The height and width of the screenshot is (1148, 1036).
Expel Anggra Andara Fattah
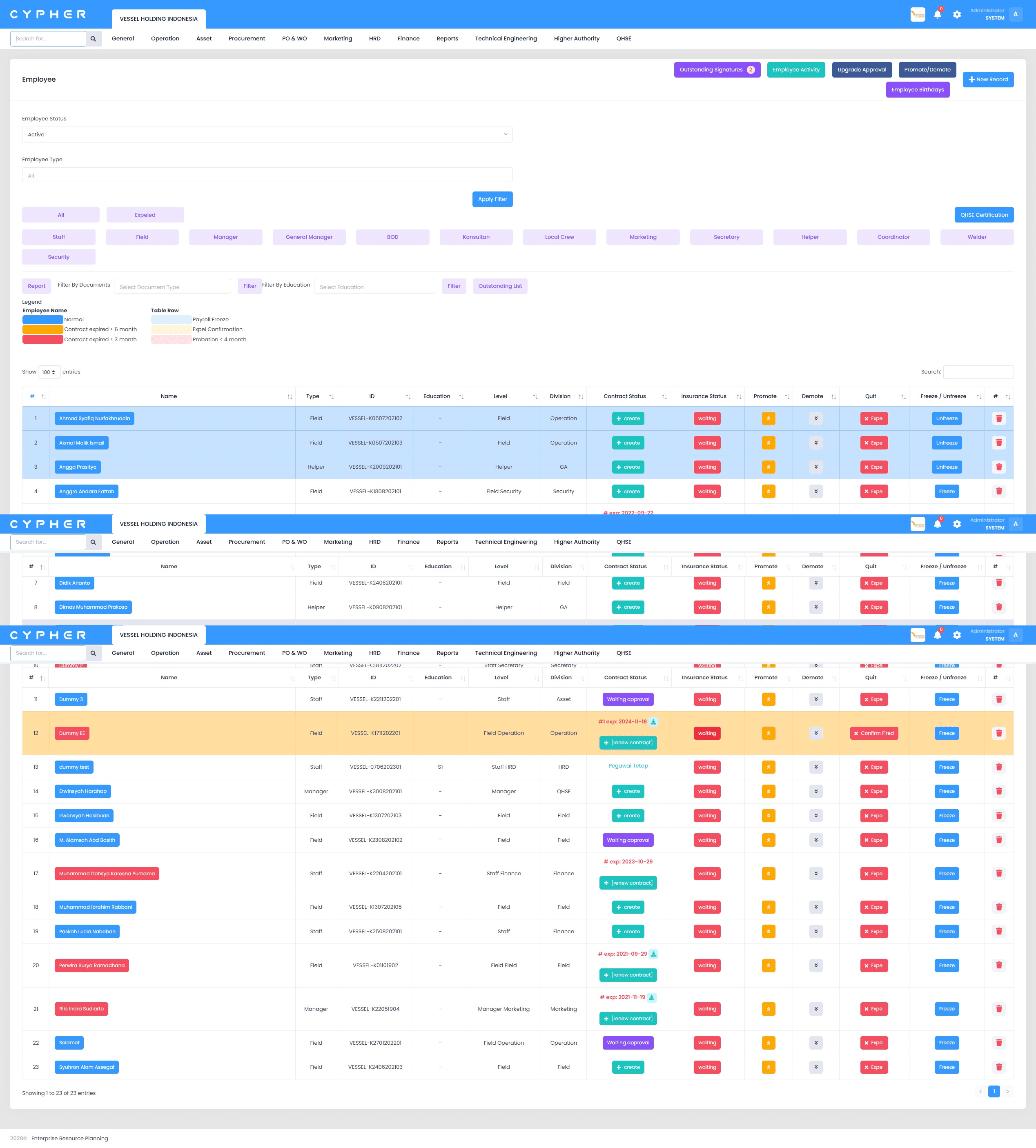(x=874, y=491)
